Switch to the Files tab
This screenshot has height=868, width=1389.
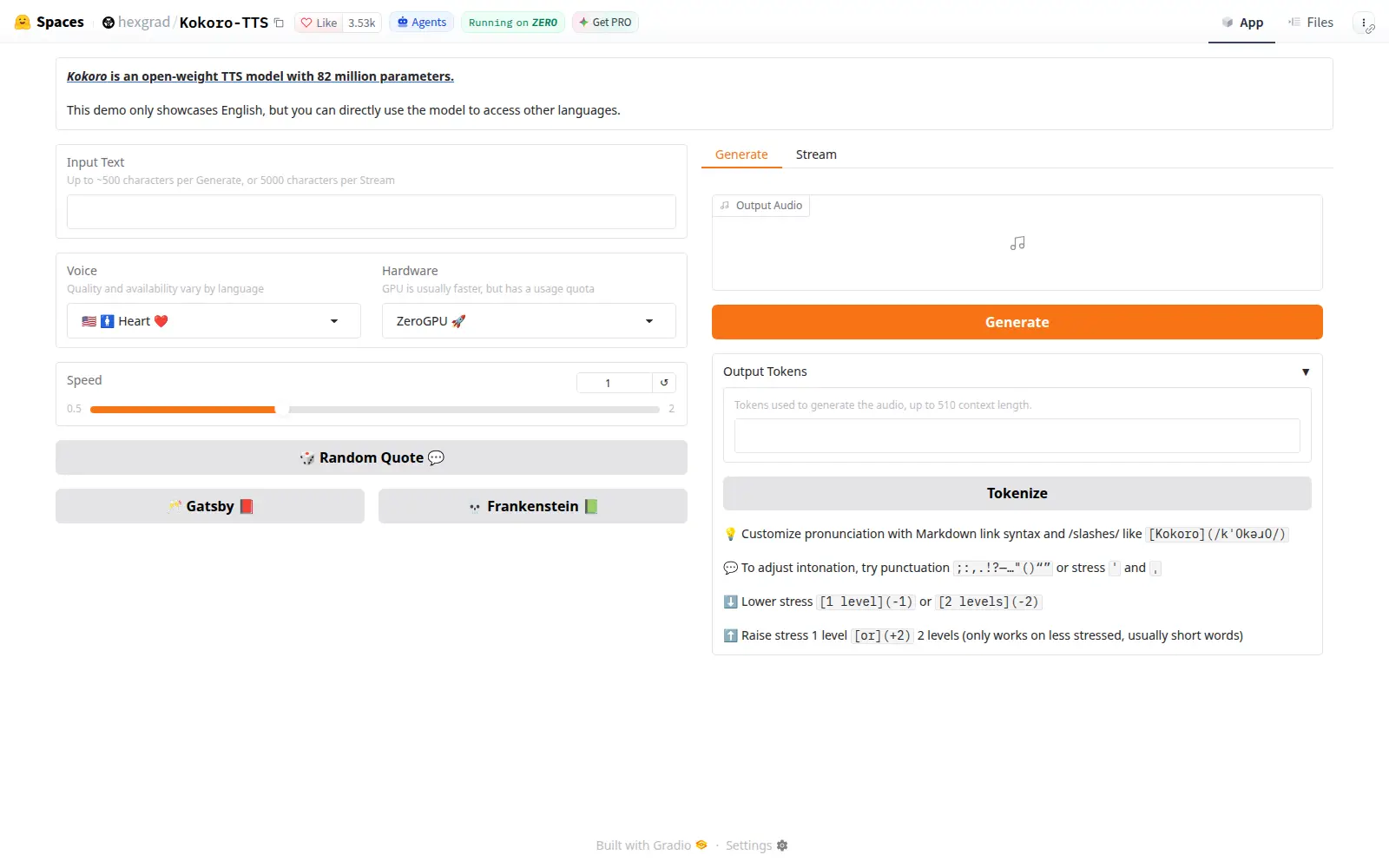[x=1310, y=23]
